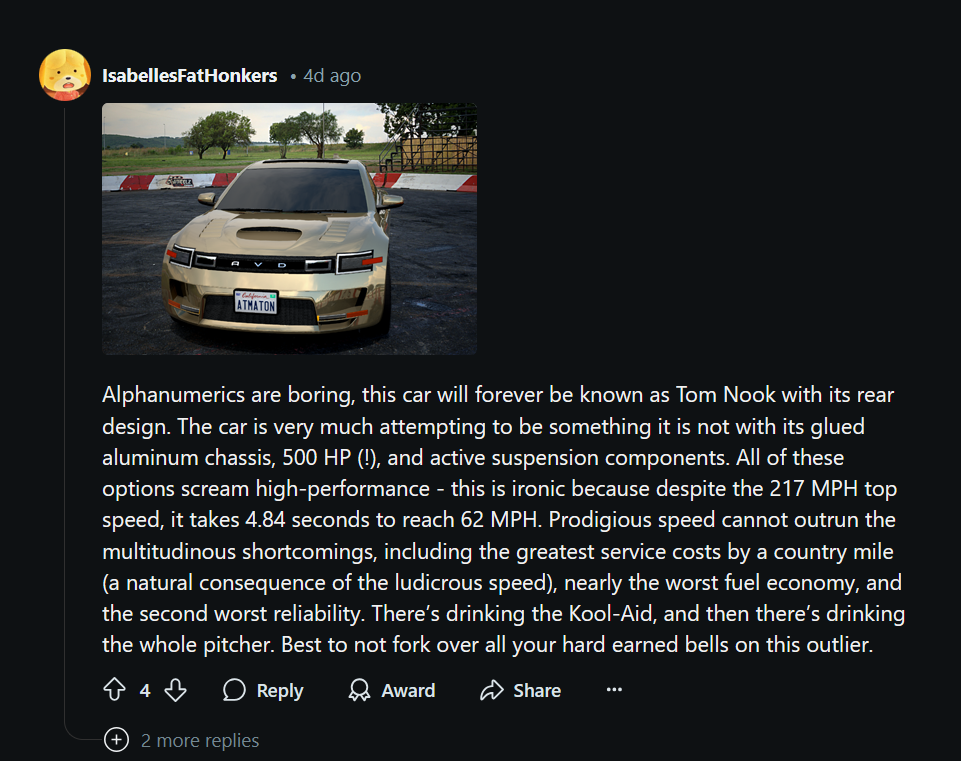Click the "4d ago" timestamp
The height and width of the screenshot is (761, 961).
point(331,76)
